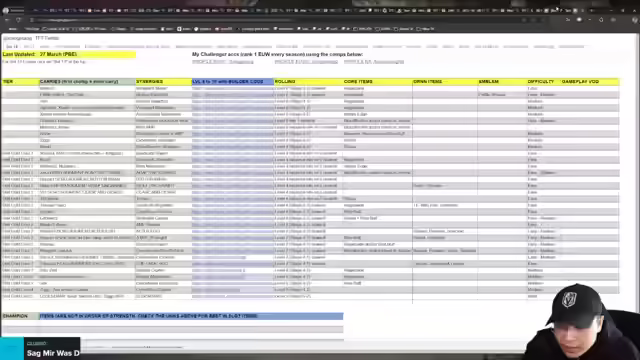Click the blue ITEMS note in CHAMPION row
Viewport: 640px width, 360px height.
(191, 316)
